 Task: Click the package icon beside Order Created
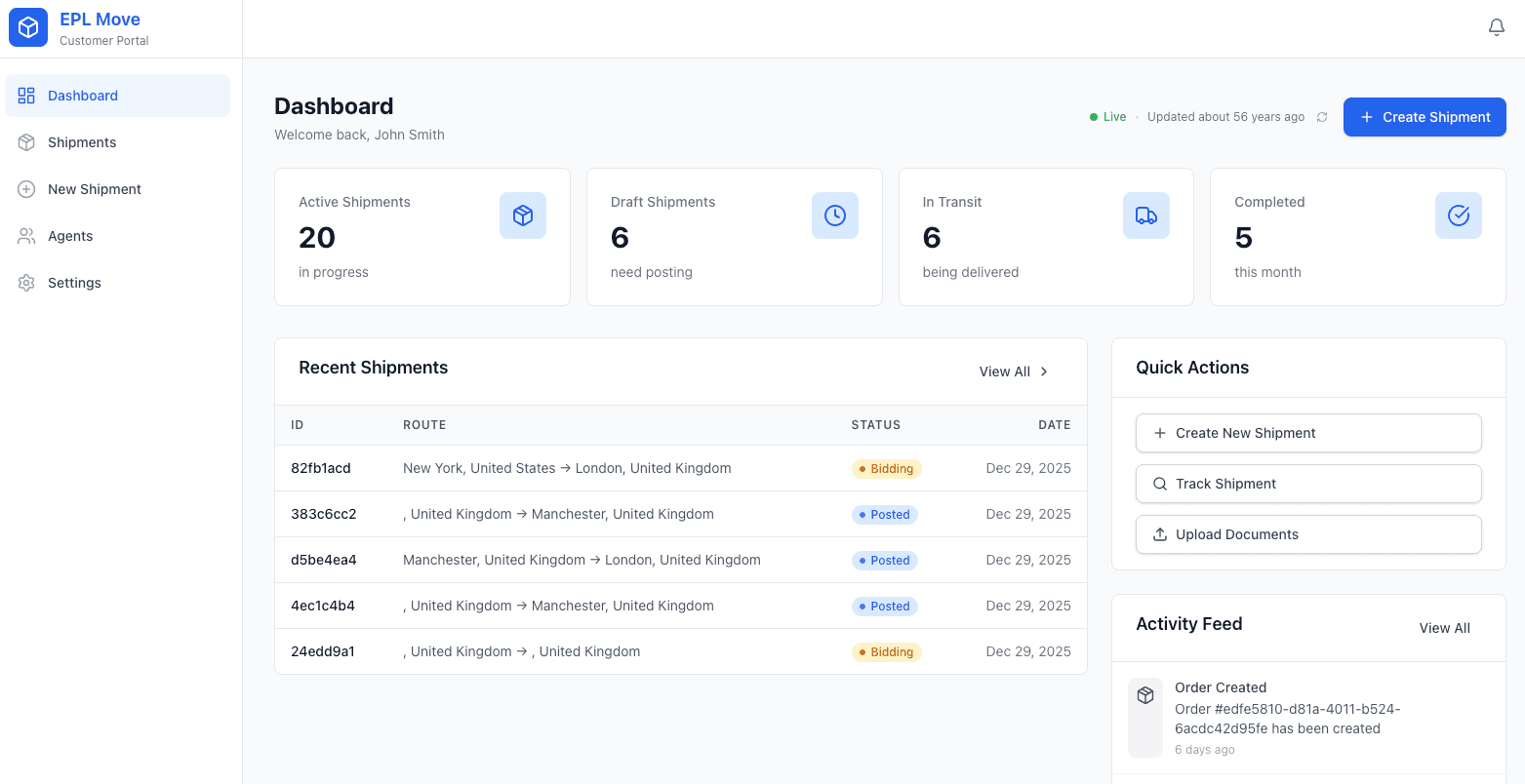(1144, 694)
